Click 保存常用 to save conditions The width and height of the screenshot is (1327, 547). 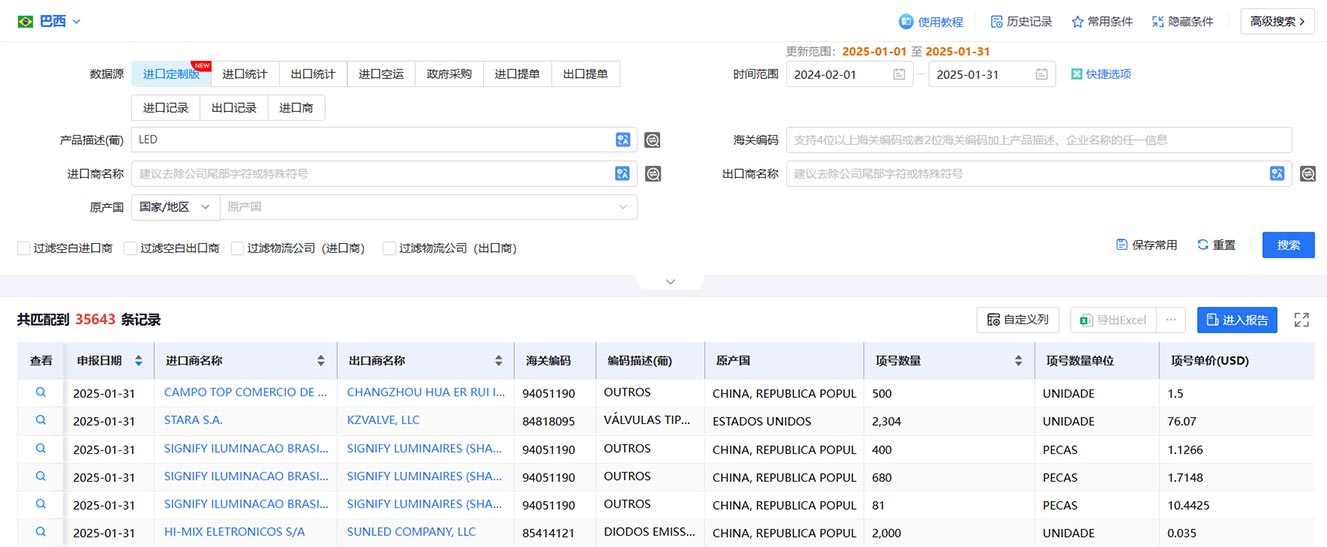pyautogui.click(x=1147, y=245)
